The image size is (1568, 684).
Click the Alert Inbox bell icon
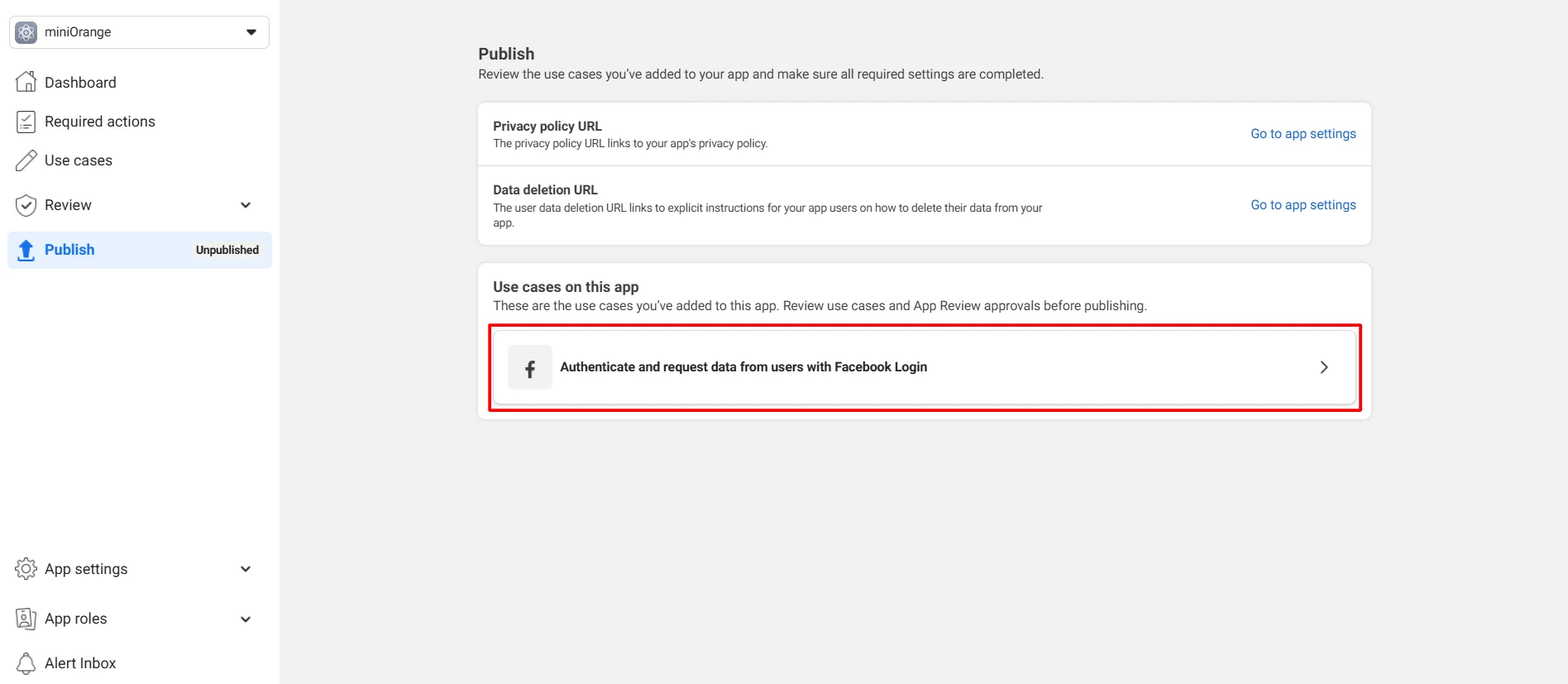tap(26, 663)
